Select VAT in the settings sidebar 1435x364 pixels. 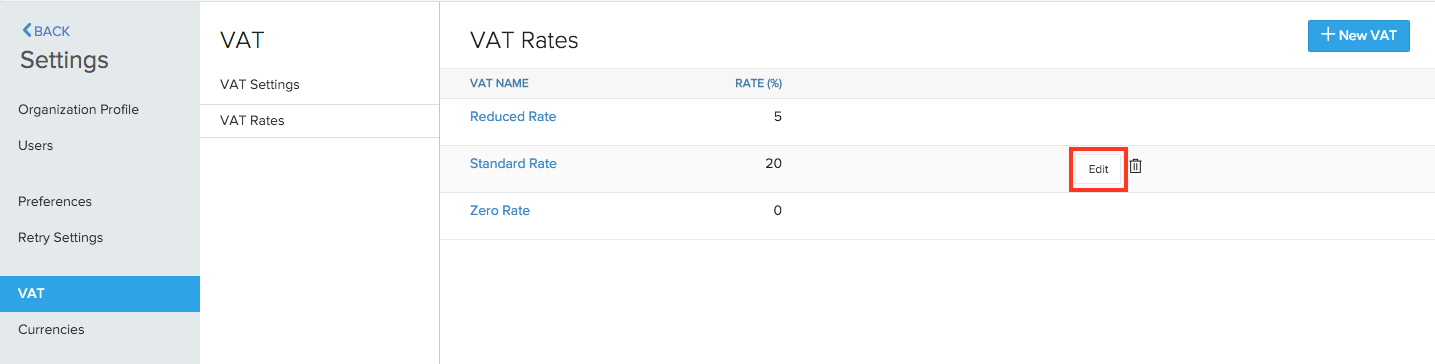pyautogui.click(x=100, y=294)
